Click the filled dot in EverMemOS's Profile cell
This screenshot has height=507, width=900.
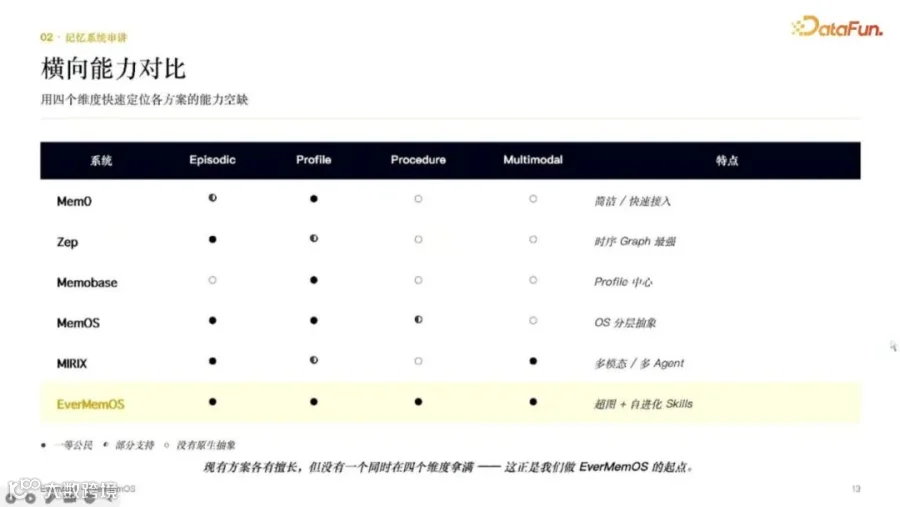click(x=313, y=402)
